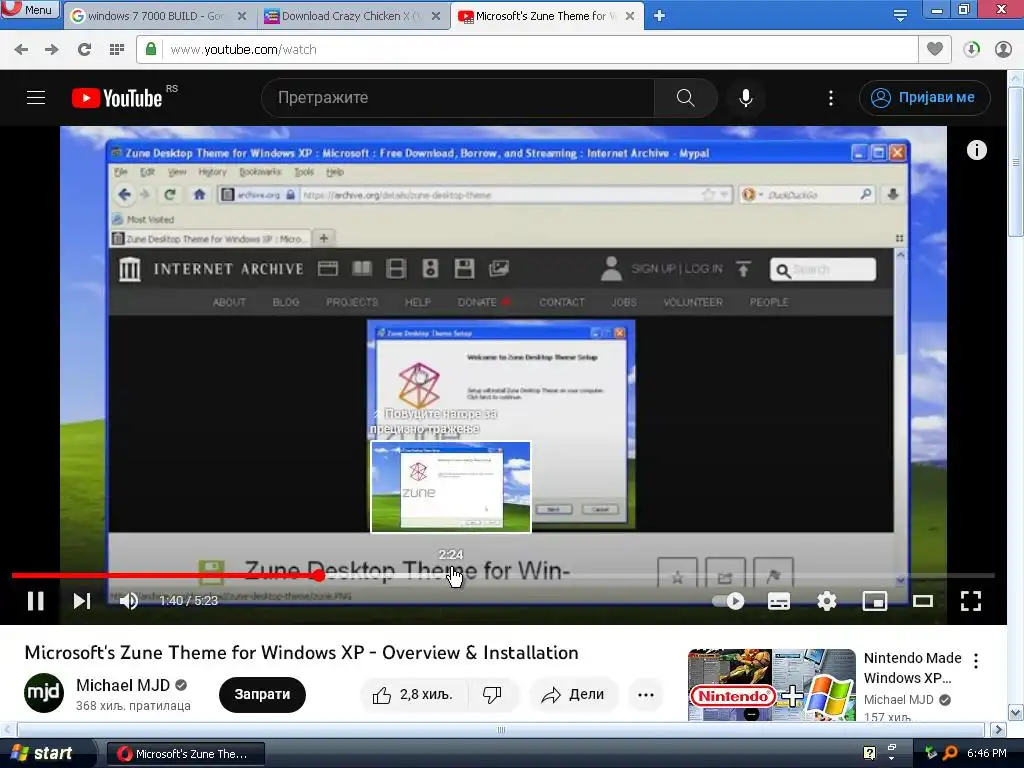Open the player settings gear
This screenshot has height=768, width=1024.
point(827,601)
